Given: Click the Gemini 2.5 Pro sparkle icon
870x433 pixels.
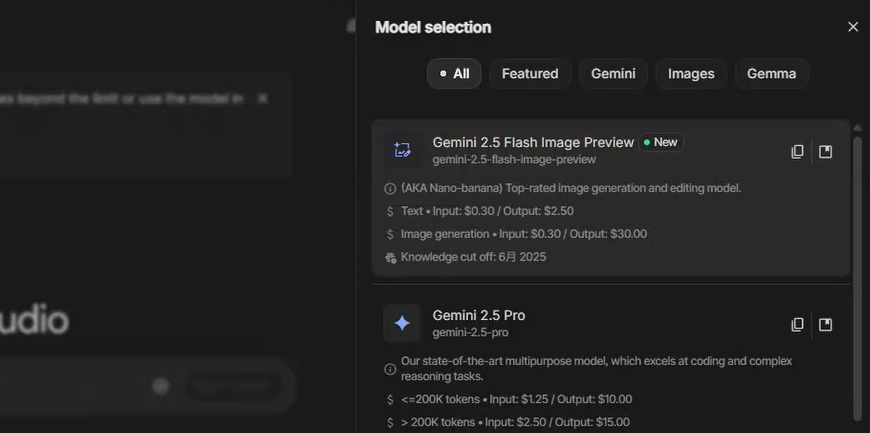Looking at the screenshot, I should [402, 323].
